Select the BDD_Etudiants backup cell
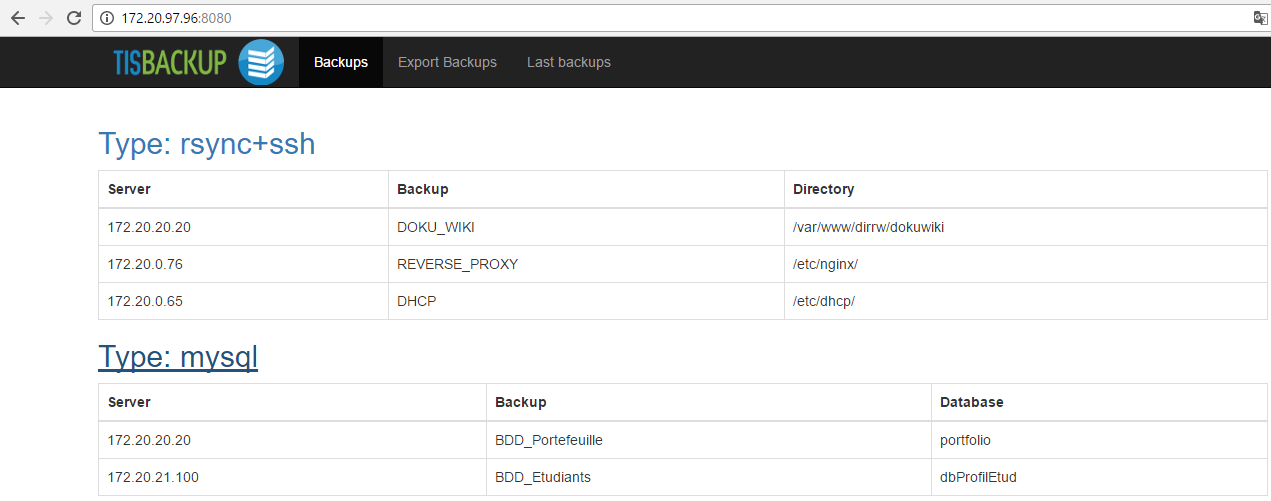 [x=542, y=477]
